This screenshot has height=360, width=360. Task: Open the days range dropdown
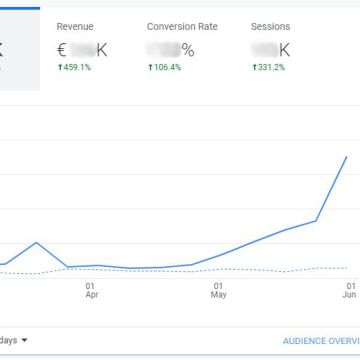pos(13,340)
